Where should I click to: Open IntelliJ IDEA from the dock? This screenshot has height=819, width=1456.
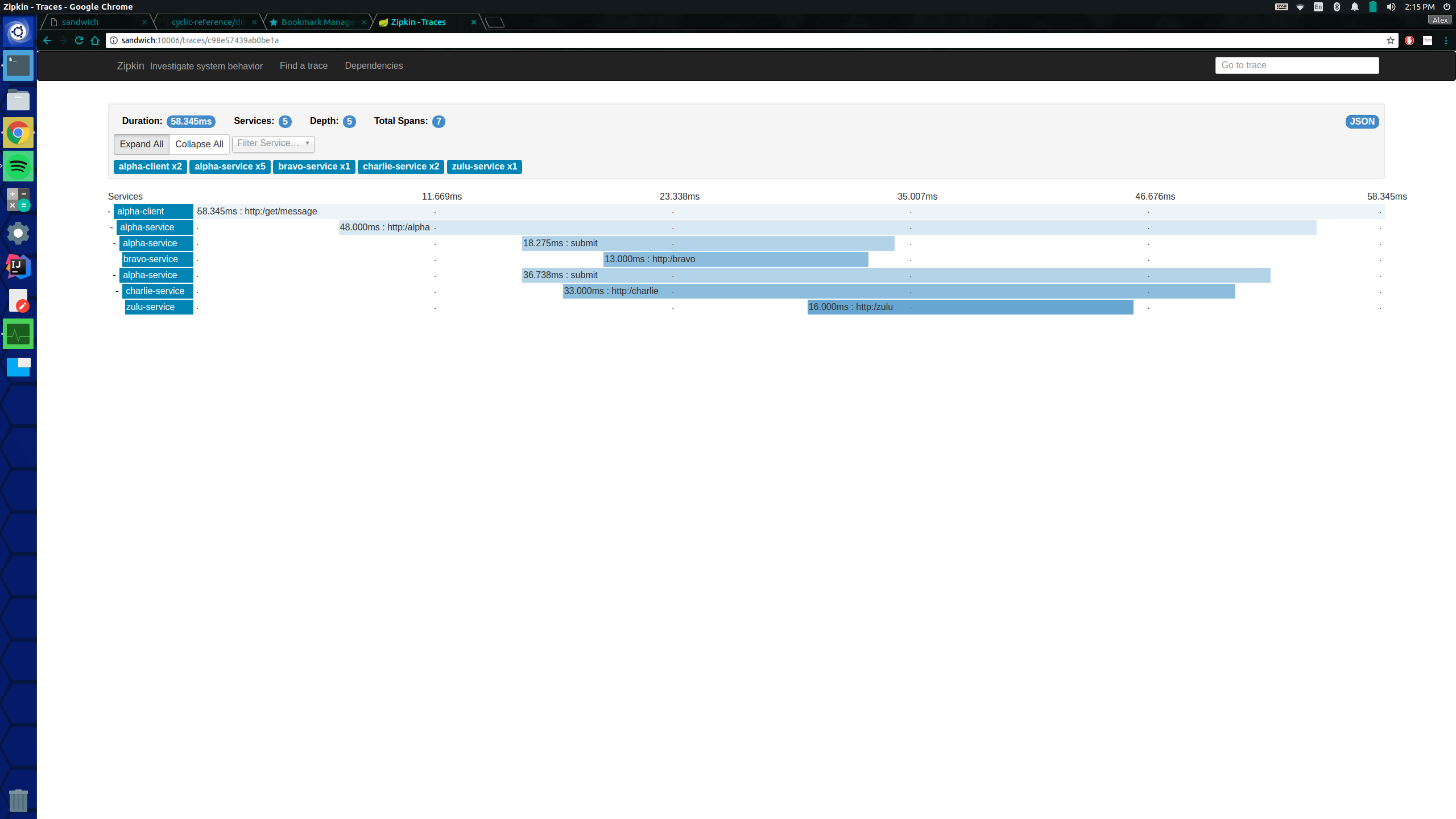pyautogui.click(x=18, y=266)
